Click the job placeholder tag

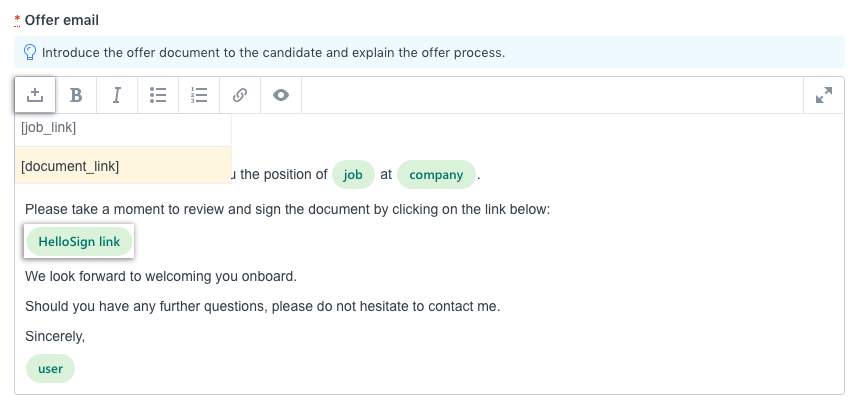pyautogui.click(x=353, y=175)
